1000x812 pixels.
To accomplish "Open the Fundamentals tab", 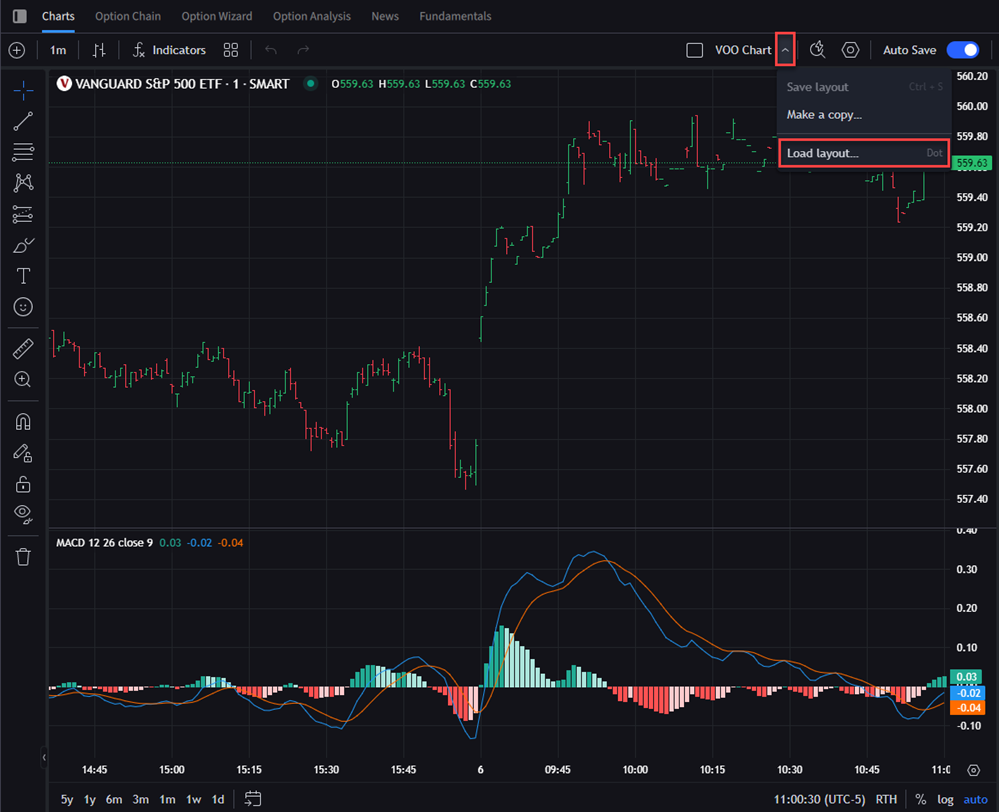I will click(455, 16).
